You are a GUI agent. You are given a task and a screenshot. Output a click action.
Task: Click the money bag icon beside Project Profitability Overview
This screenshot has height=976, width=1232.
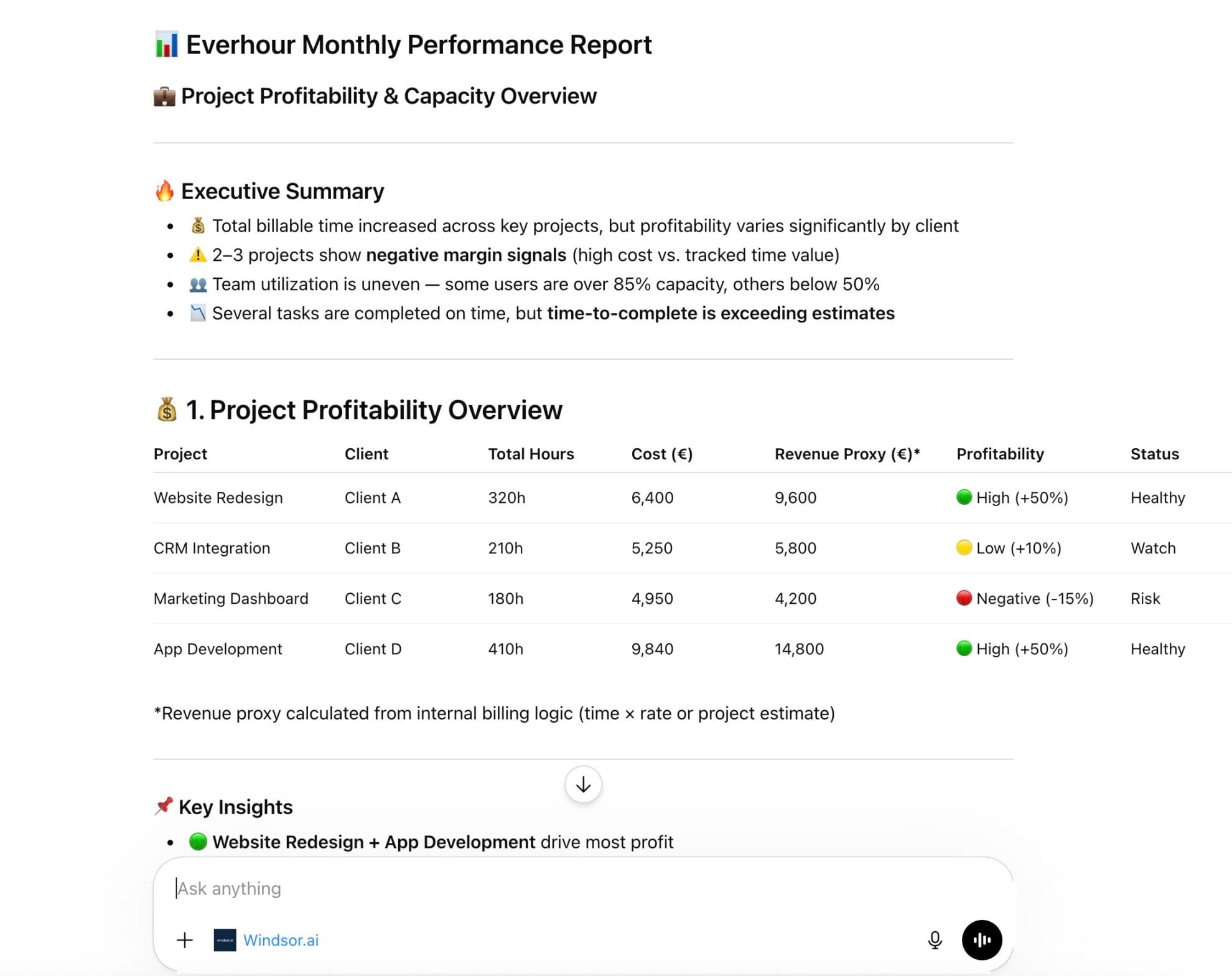(167, 409)
